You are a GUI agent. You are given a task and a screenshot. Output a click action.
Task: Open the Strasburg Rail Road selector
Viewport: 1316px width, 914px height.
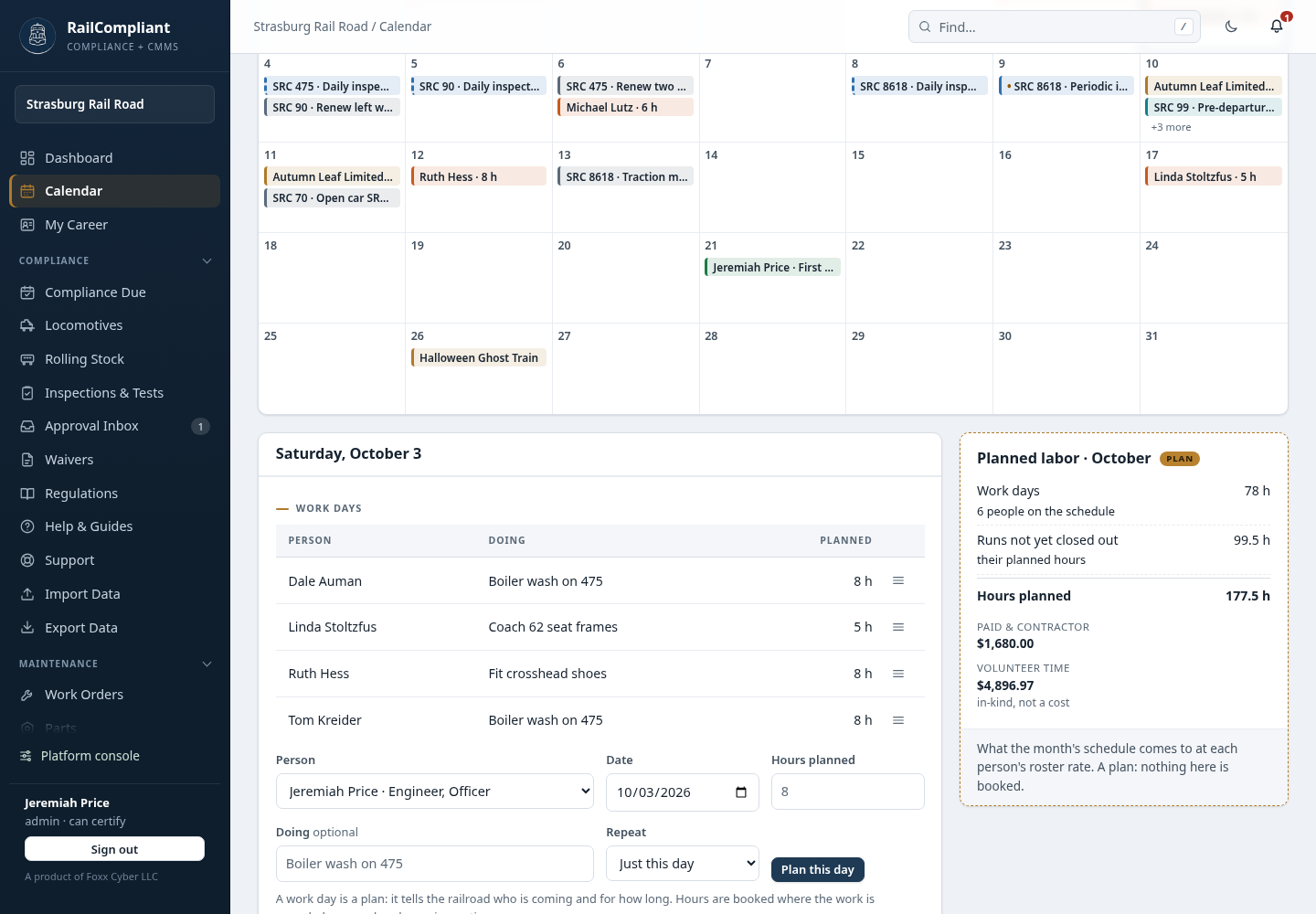click(114, 104)
